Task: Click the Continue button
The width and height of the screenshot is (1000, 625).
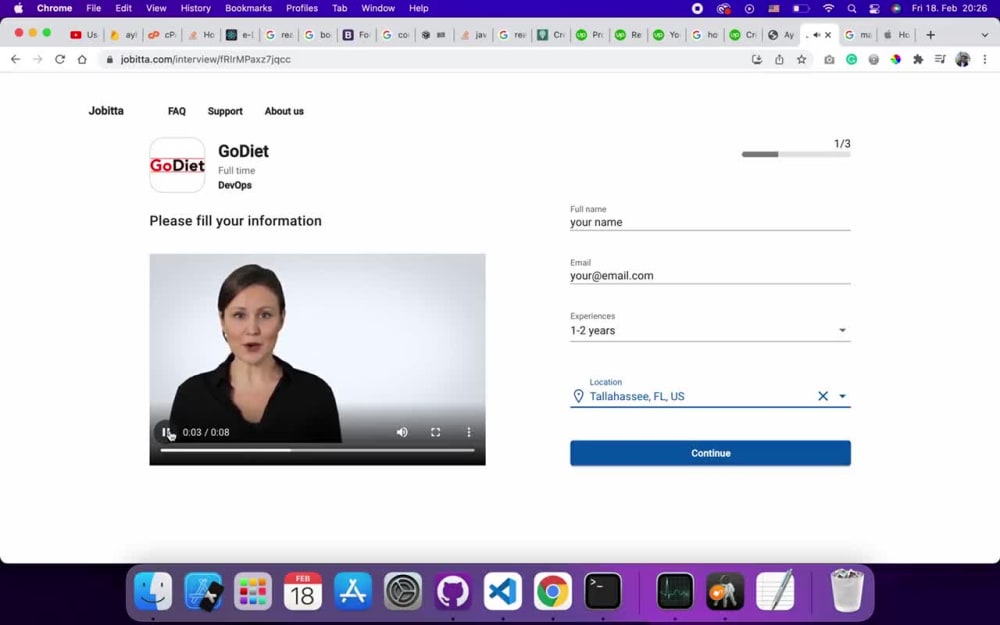Action: [x=710, y=453]
